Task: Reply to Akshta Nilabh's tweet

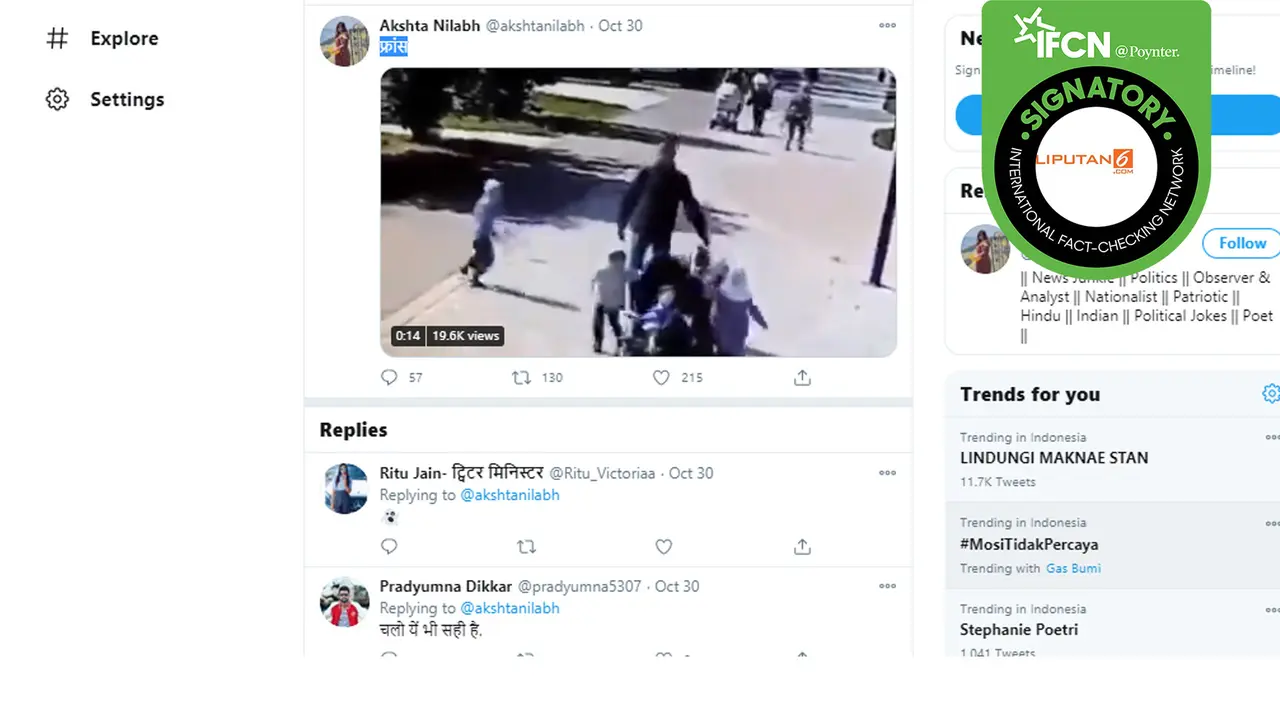Action: tap(389, 377)
